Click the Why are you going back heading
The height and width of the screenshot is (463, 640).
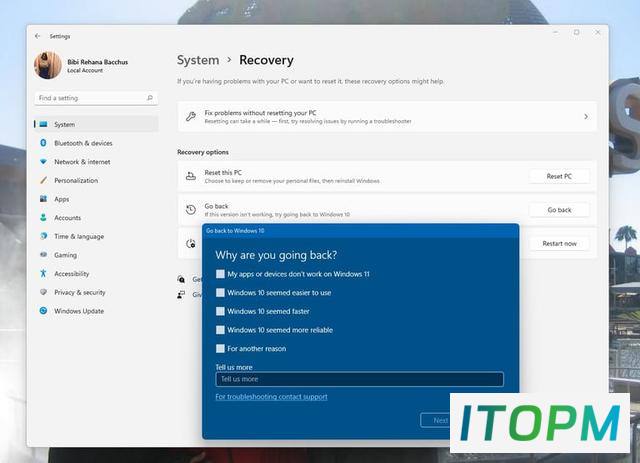pos(276,255)
